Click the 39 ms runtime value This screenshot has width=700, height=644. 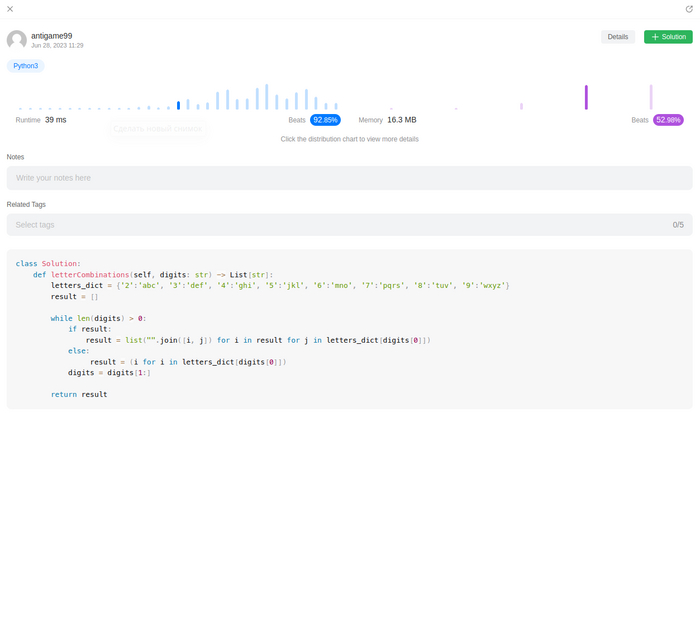(56, 120)
